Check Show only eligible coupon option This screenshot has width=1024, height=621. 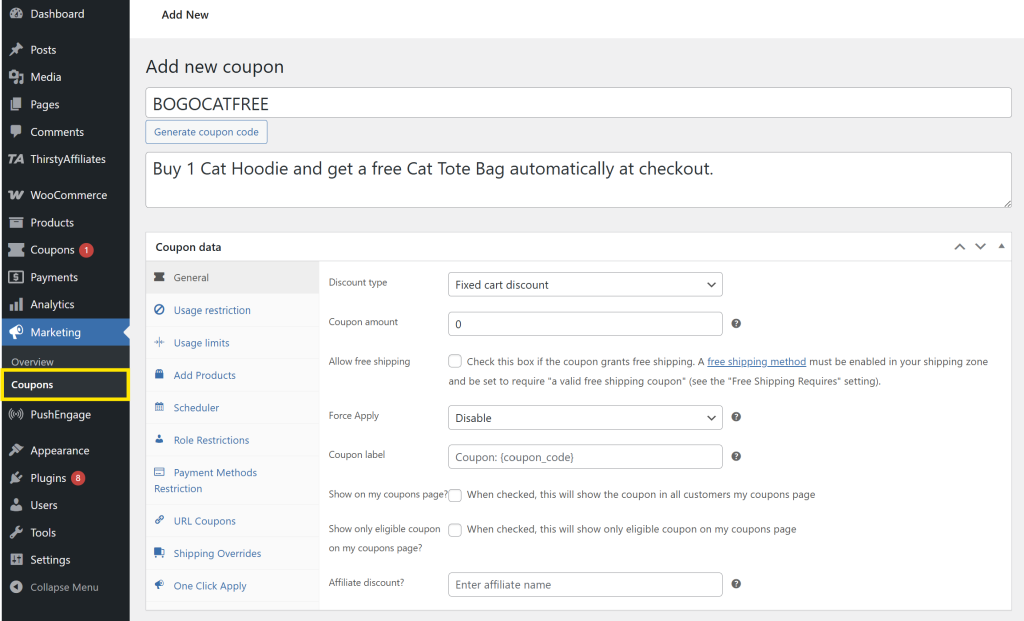[x=455, y=529]
